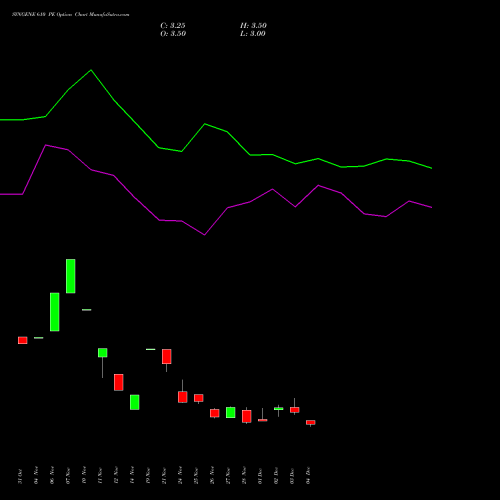Click the 31 Oct date label
Screen dimensions: 500x500
(x=20, y=476)
